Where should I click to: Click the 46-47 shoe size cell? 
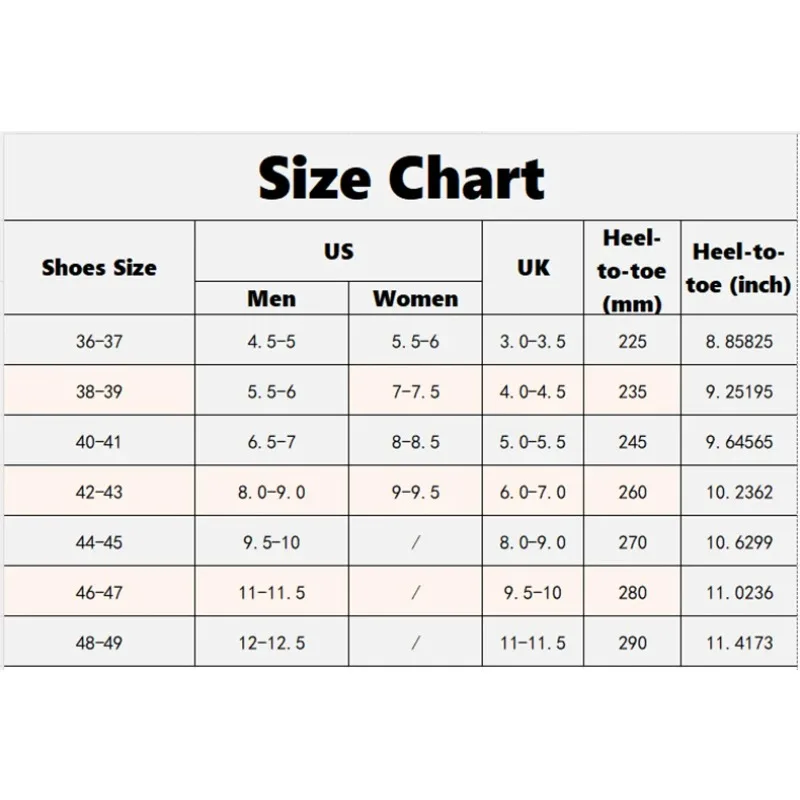(x=99, y=592)
